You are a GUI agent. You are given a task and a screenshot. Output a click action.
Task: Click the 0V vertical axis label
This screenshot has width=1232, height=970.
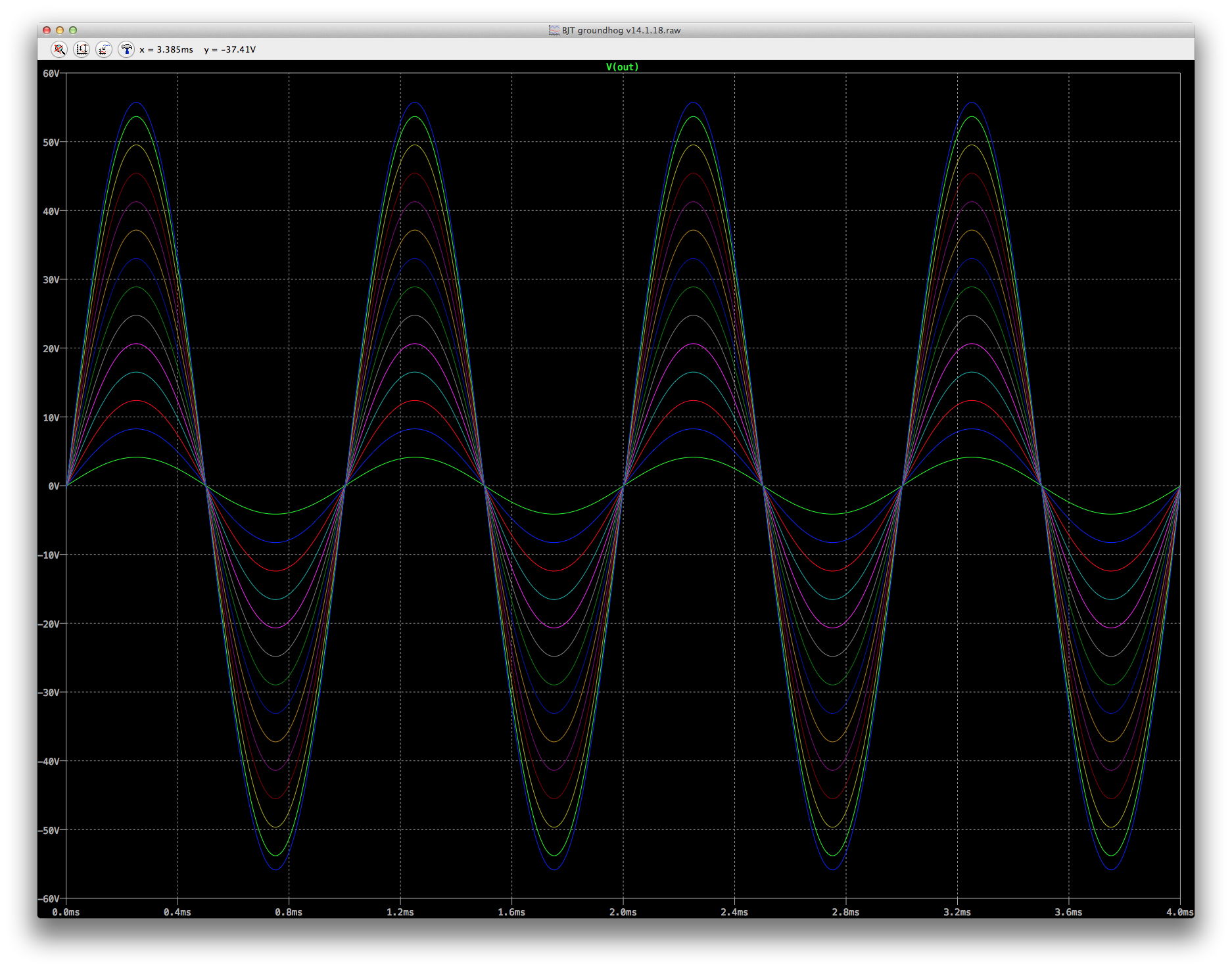click(54, 486)
